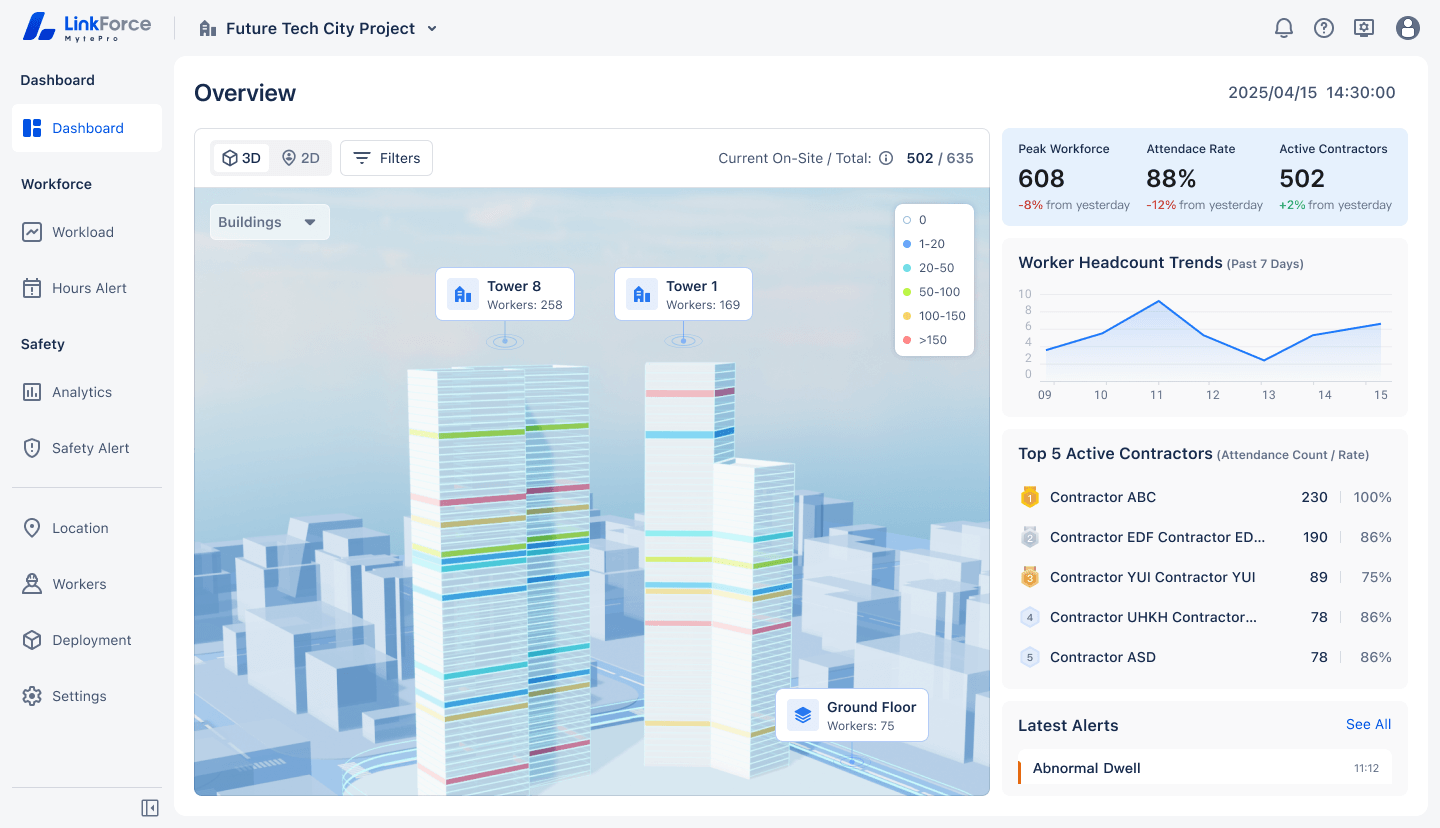Go to the Location page
The width and height of the screenshot is (1440, 828).
pos(87,528)
